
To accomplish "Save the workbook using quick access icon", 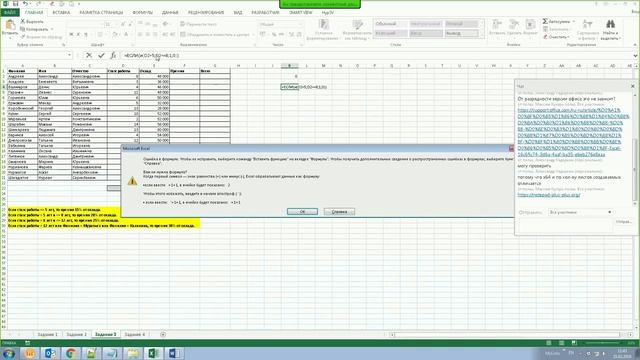I will [x=16, y=4].
